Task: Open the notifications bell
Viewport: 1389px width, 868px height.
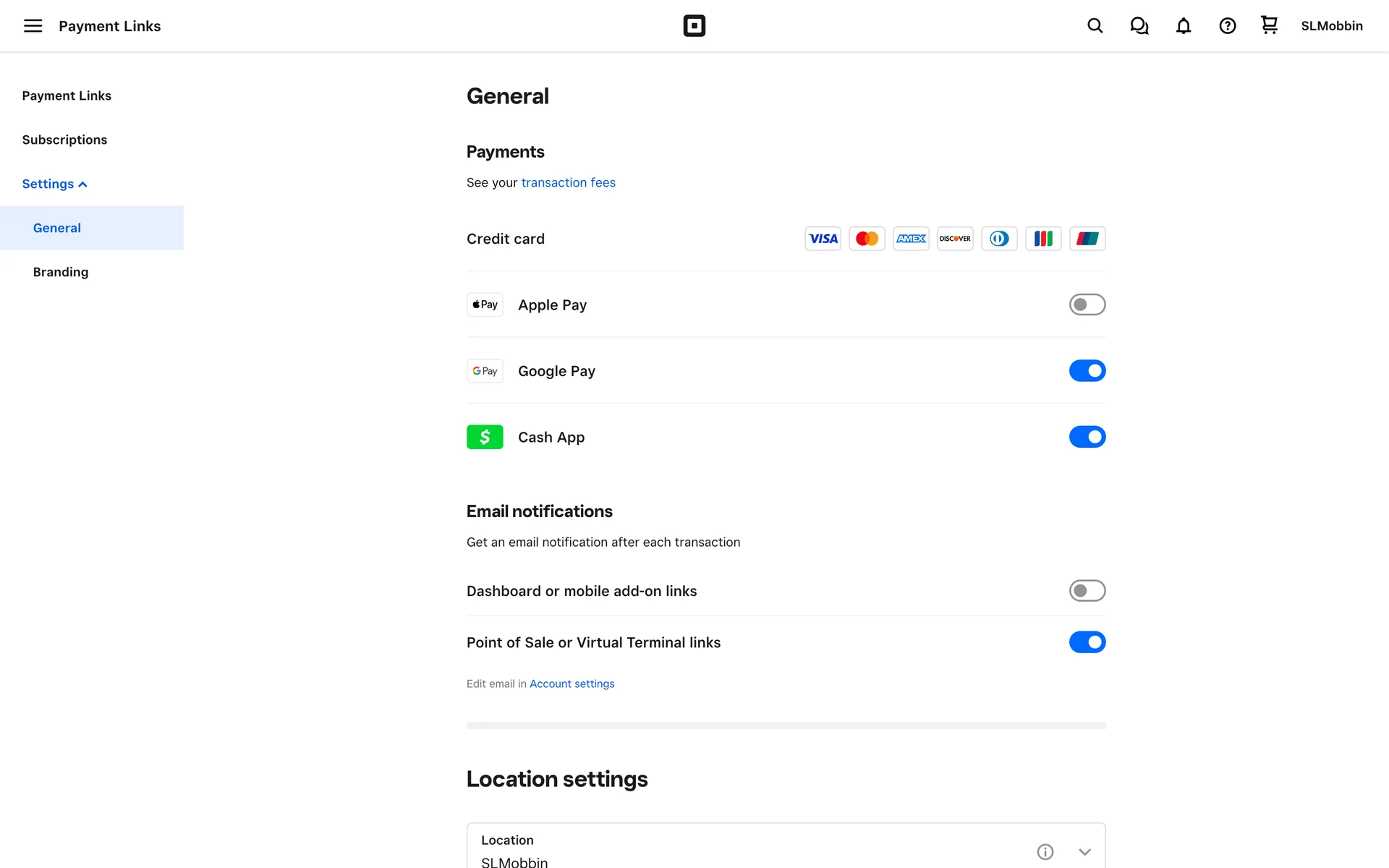Action: (1183, 26)
